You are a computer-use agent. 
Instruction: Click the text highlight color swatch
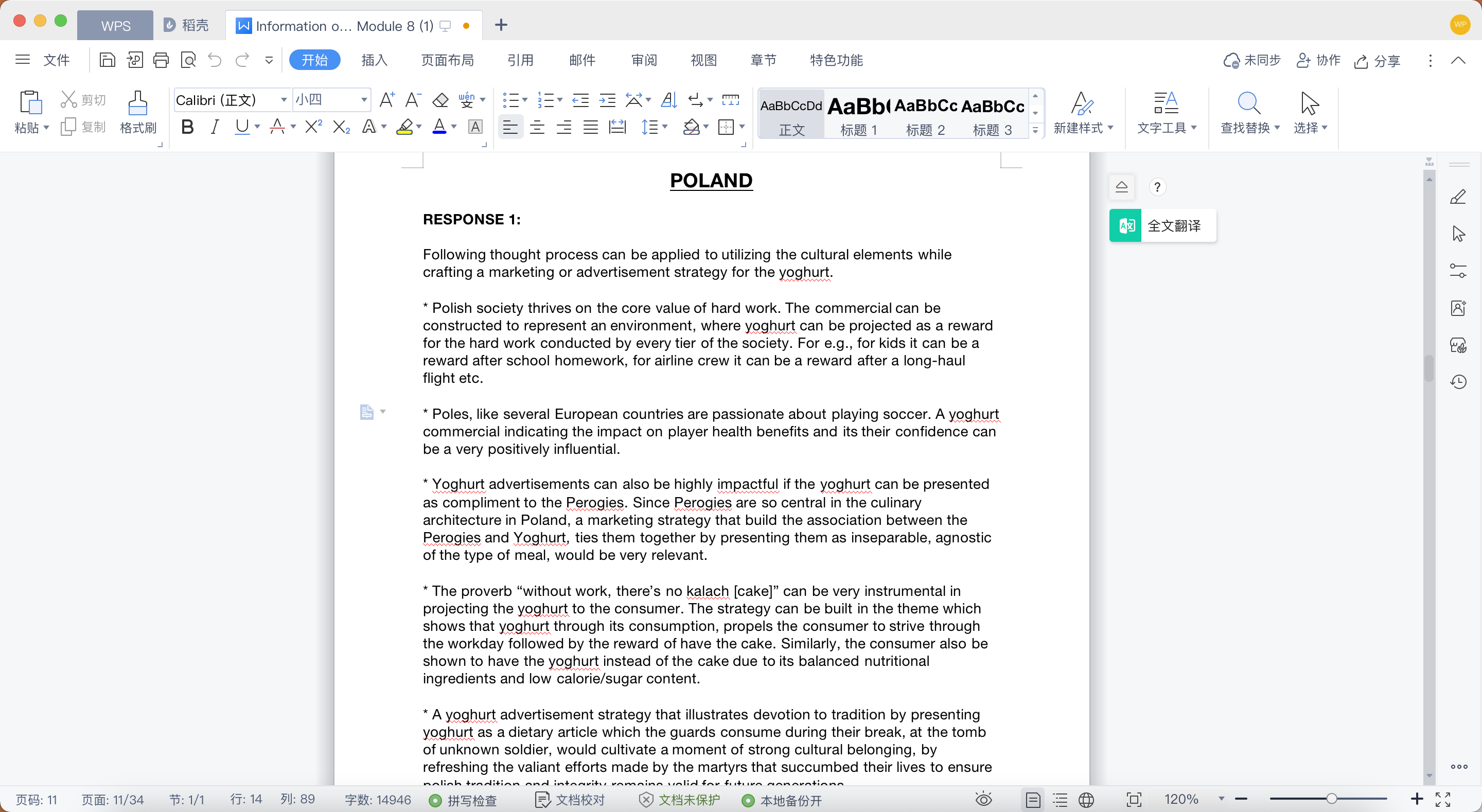pyautogui.click(x=404, y=127)
